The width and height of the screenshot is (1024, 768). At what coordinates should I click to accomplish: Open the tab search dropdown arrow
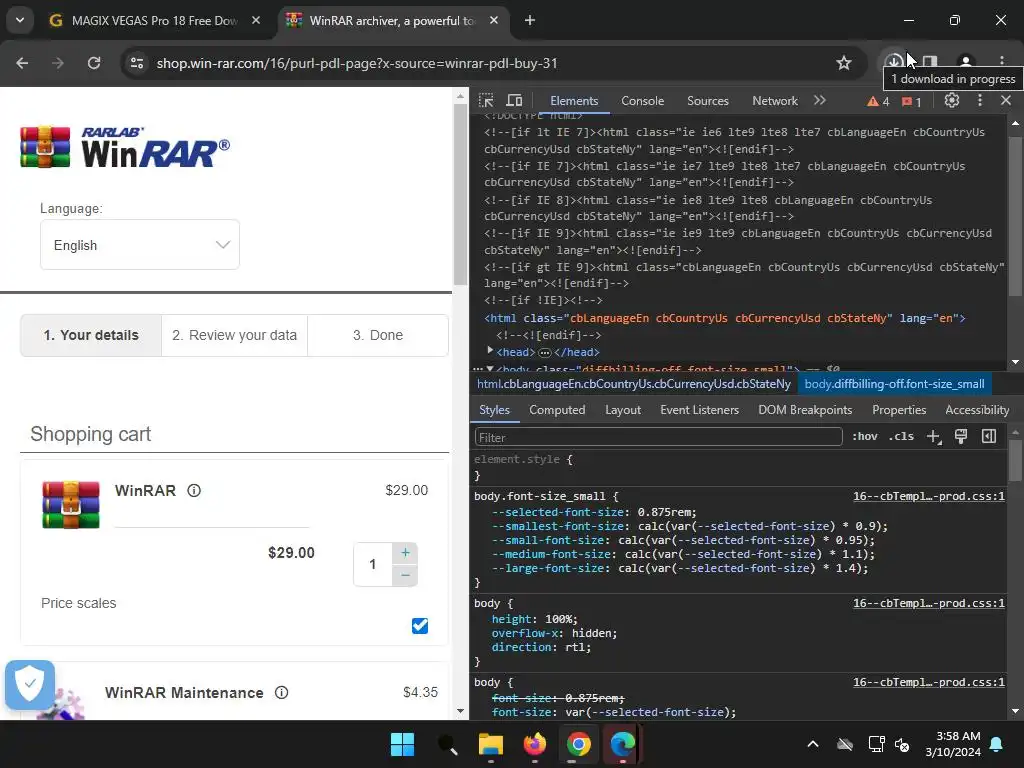pyautogui.click(x=20, y=20)
